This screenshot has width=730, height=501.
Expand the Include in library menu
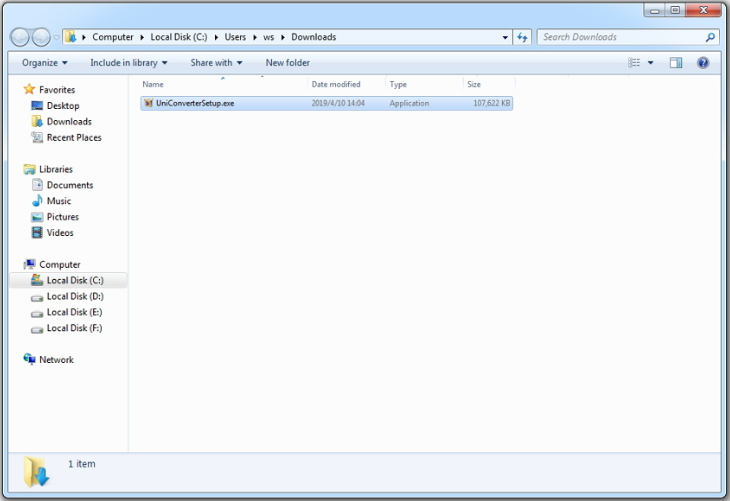coord(128,62)
